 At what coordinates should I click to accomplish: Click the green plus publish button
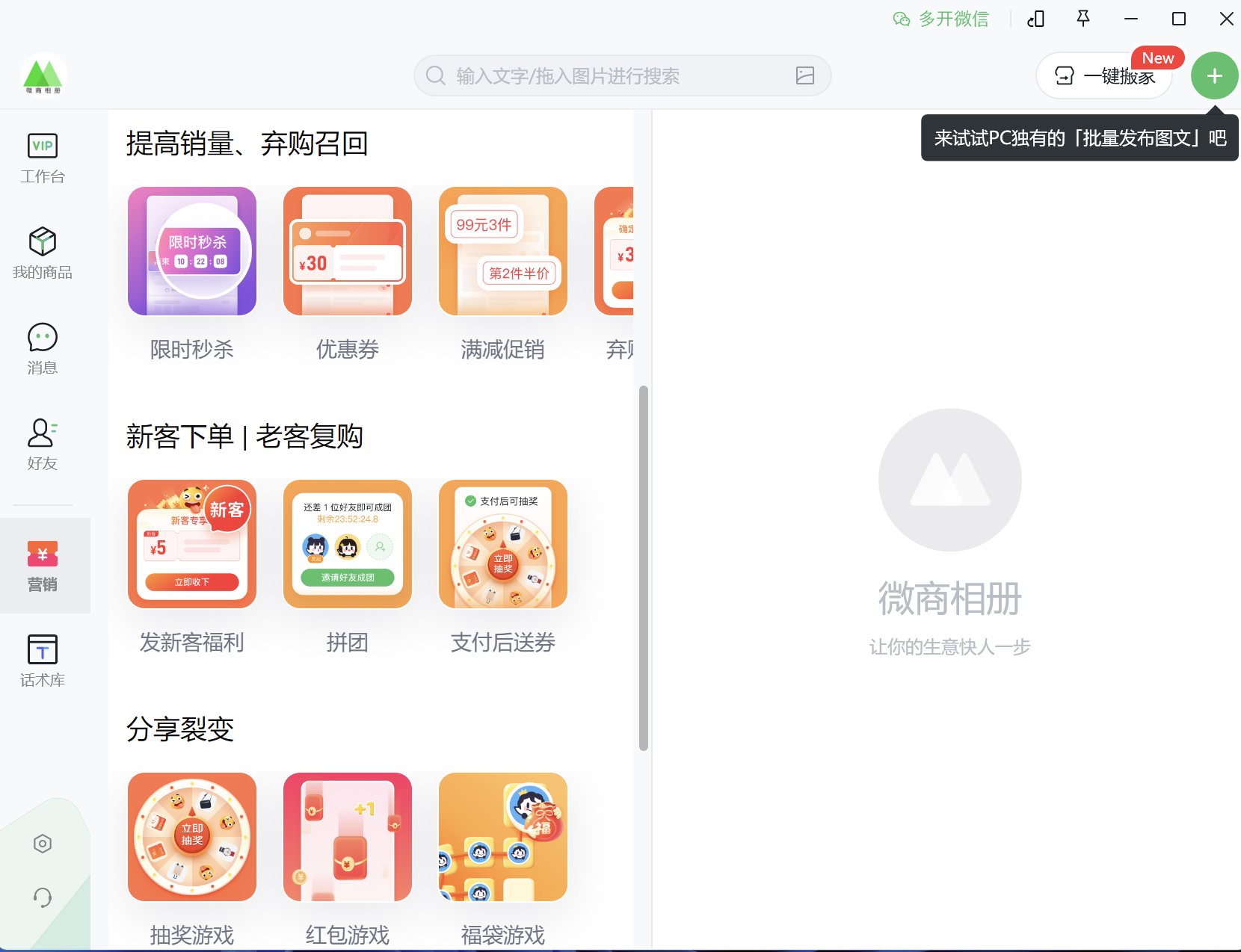tap(1214, 75)
